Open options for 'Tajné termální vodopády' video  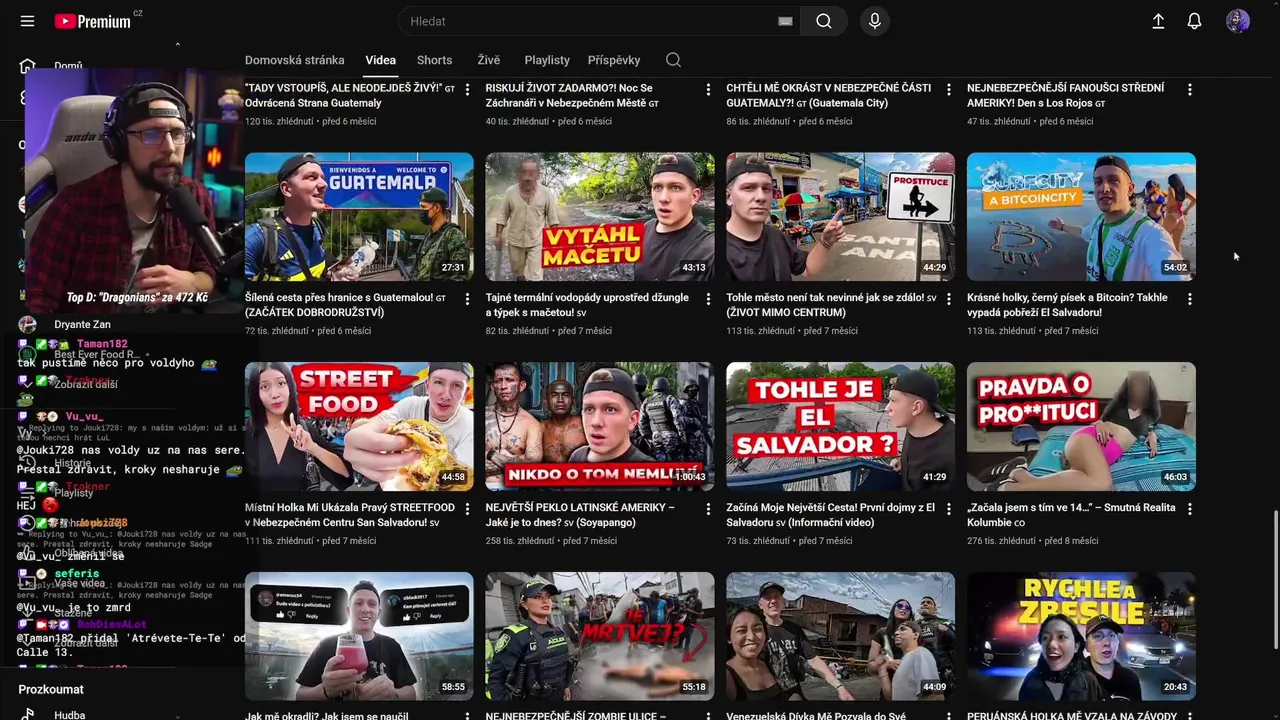(x=708, y=299)
